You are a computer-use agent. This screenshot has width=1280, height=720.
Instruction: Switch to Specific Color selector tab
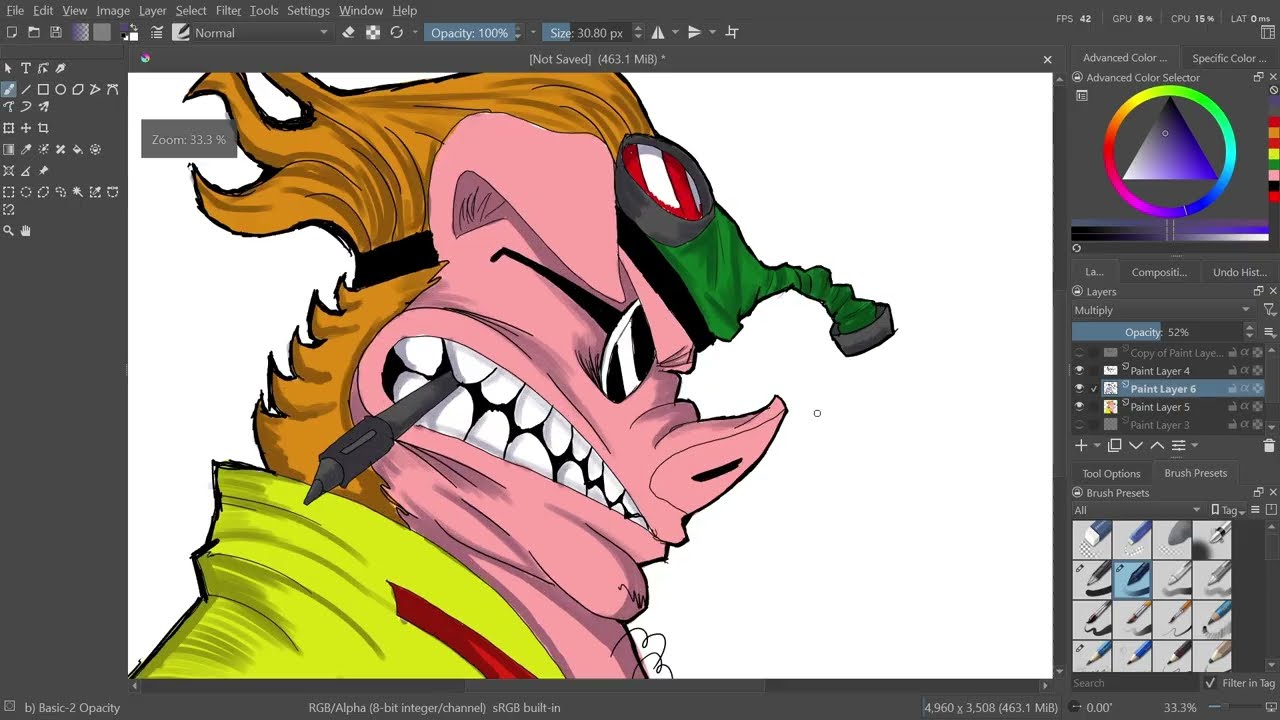[x=1229, y=58]
